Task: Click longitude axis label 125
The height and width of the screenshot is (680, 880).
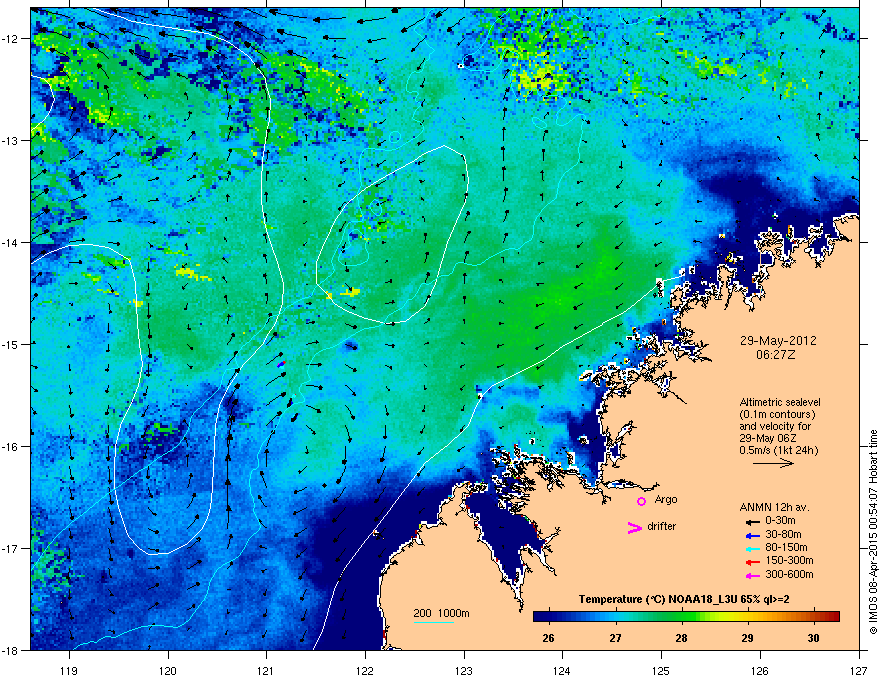Action: click(661, 670)
